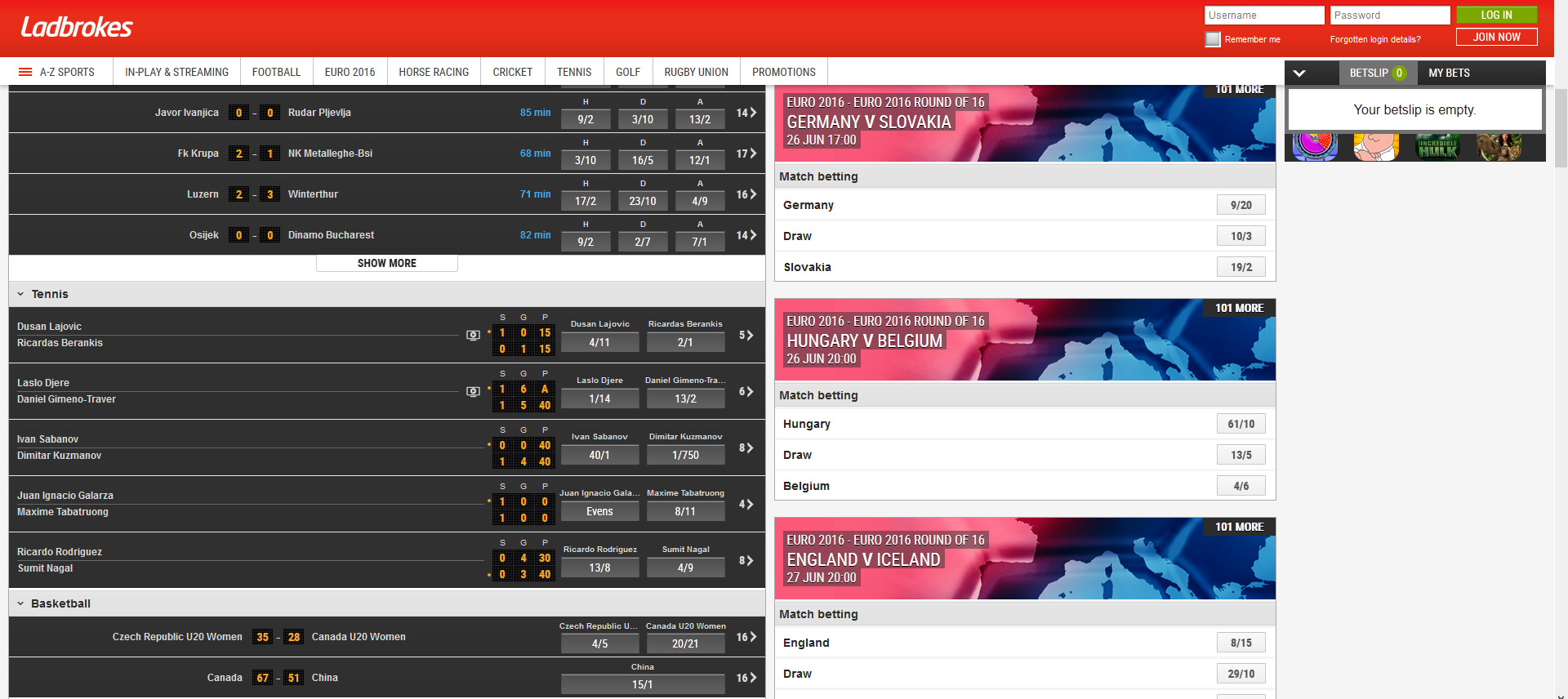Image resolution: width=1568 pixels, height=699 pixels.
Task: Collapse the Basketball section
Action: tap(20, 603)
